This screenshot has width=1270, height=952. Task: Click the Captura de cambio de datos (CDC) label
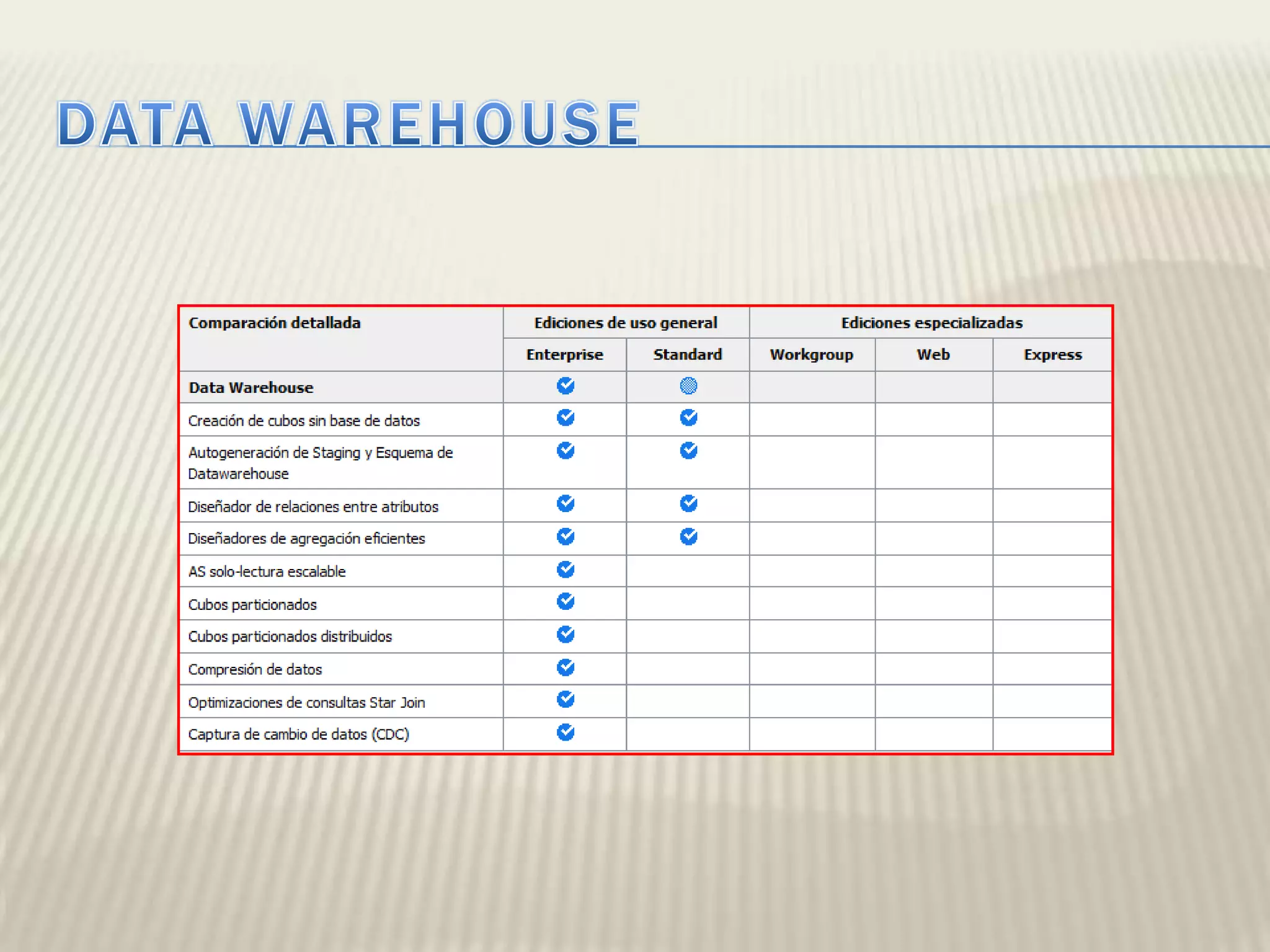coord(298,734)
